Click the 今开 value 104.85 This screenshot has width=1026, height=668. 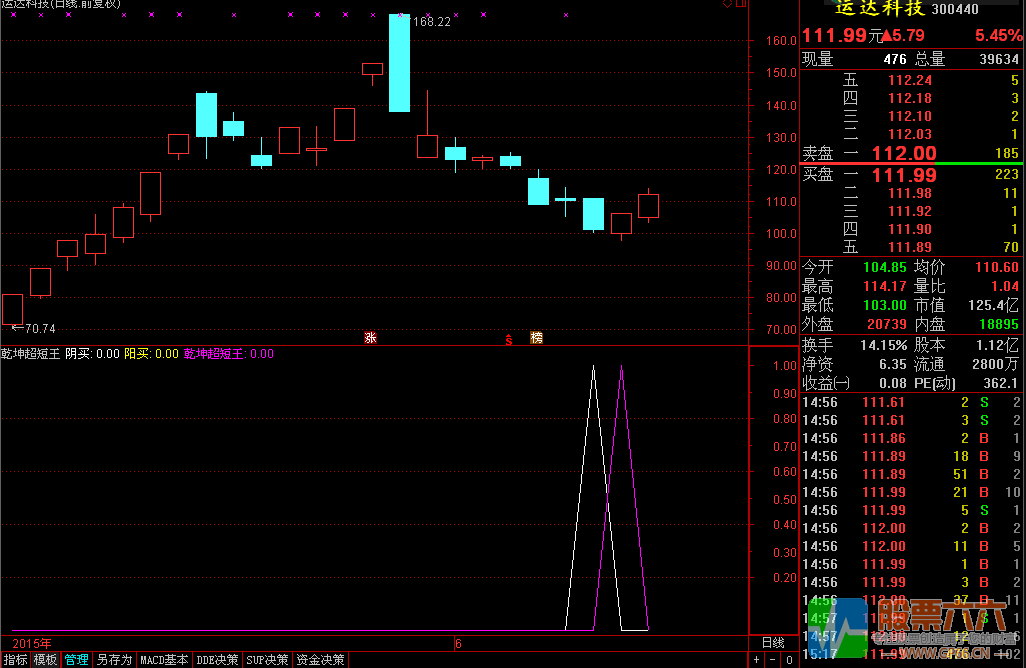(885, 267)
